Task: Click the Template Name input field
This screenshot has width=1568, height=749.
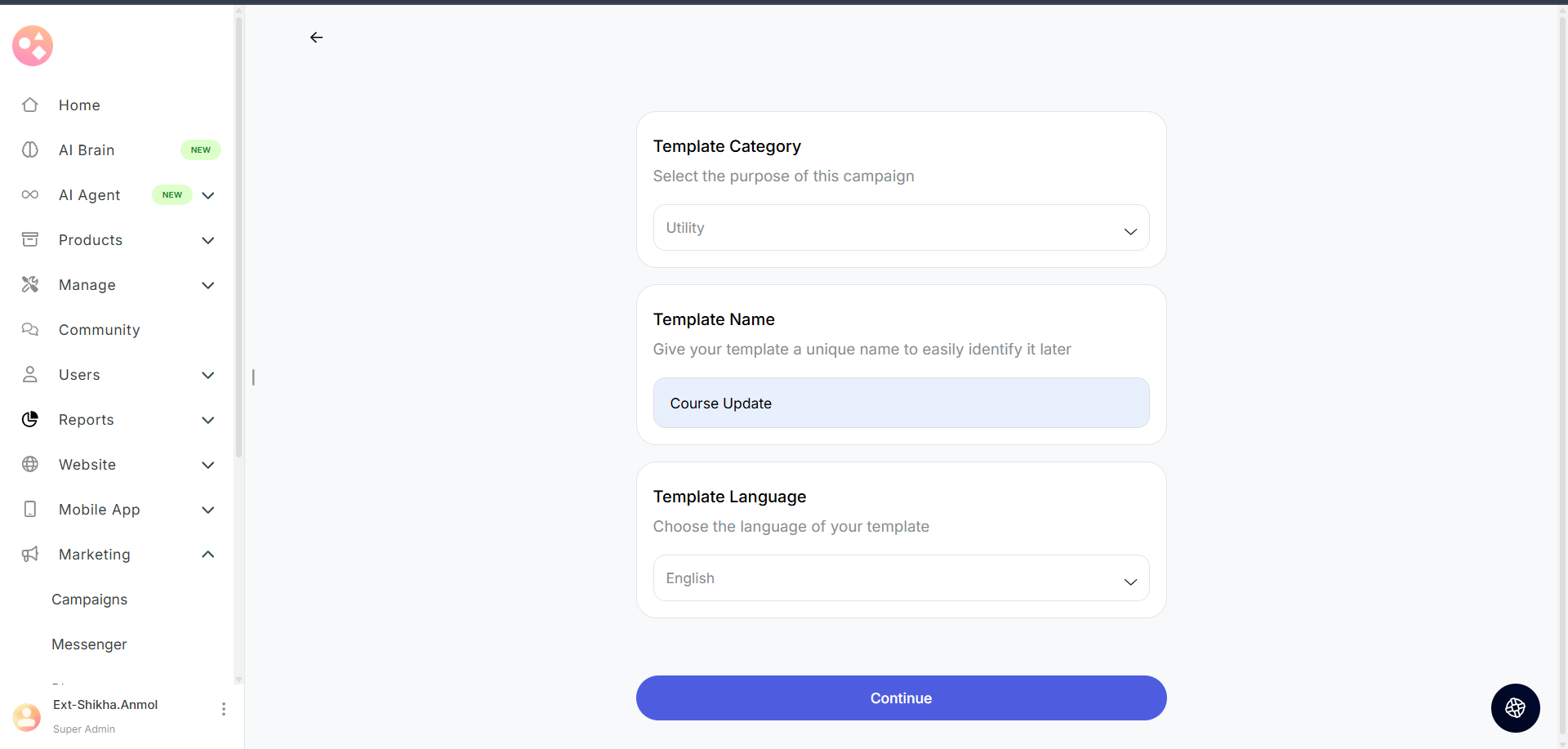Action: point(901,403)
